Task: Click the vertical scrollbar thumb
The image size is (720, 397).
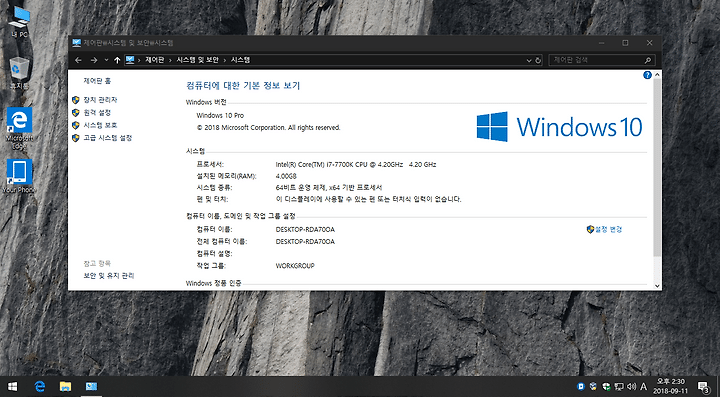Action: click(657, 168)
